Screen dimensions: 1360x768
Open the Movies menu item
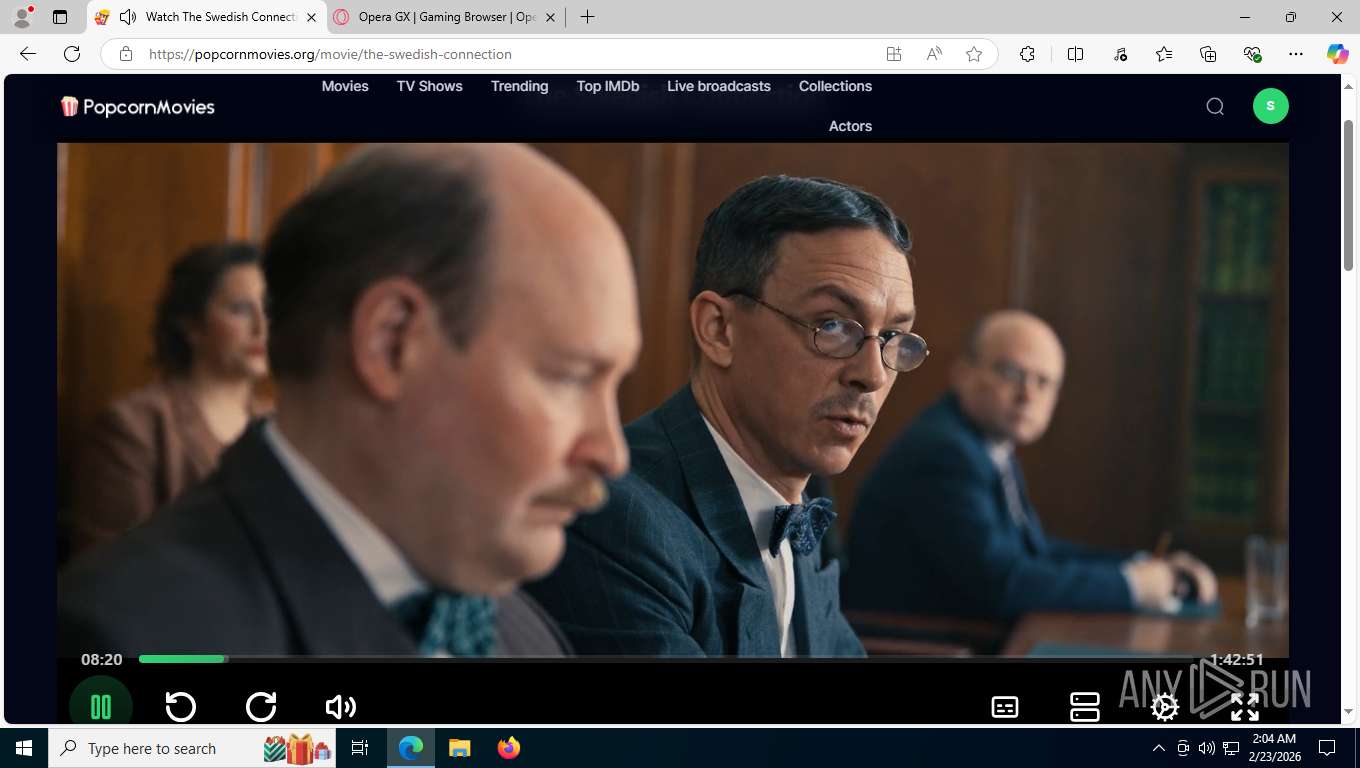click(x=345, y=86)
